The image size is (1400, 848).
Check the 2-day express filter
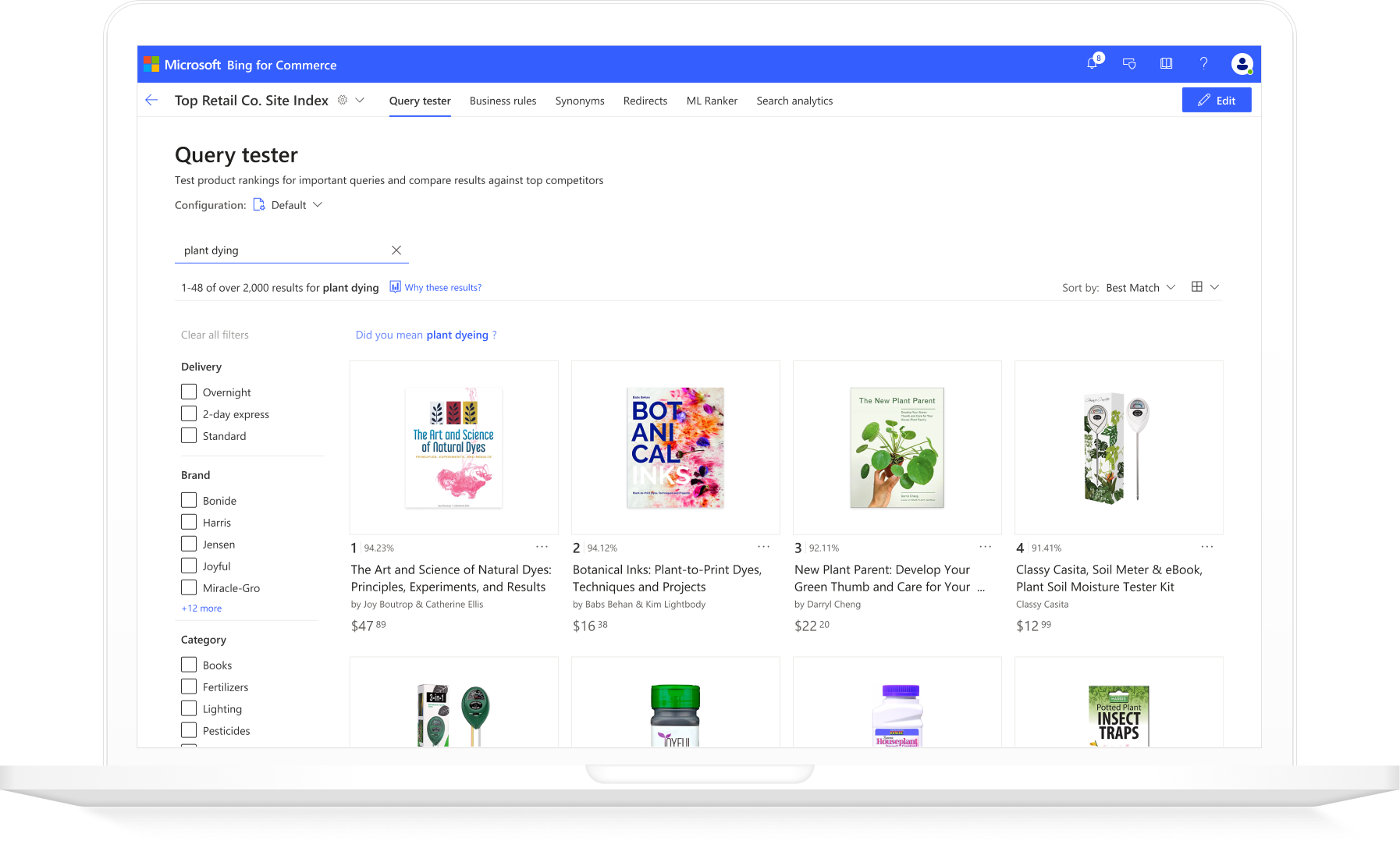pyautogui.click(x=189, y=413)
